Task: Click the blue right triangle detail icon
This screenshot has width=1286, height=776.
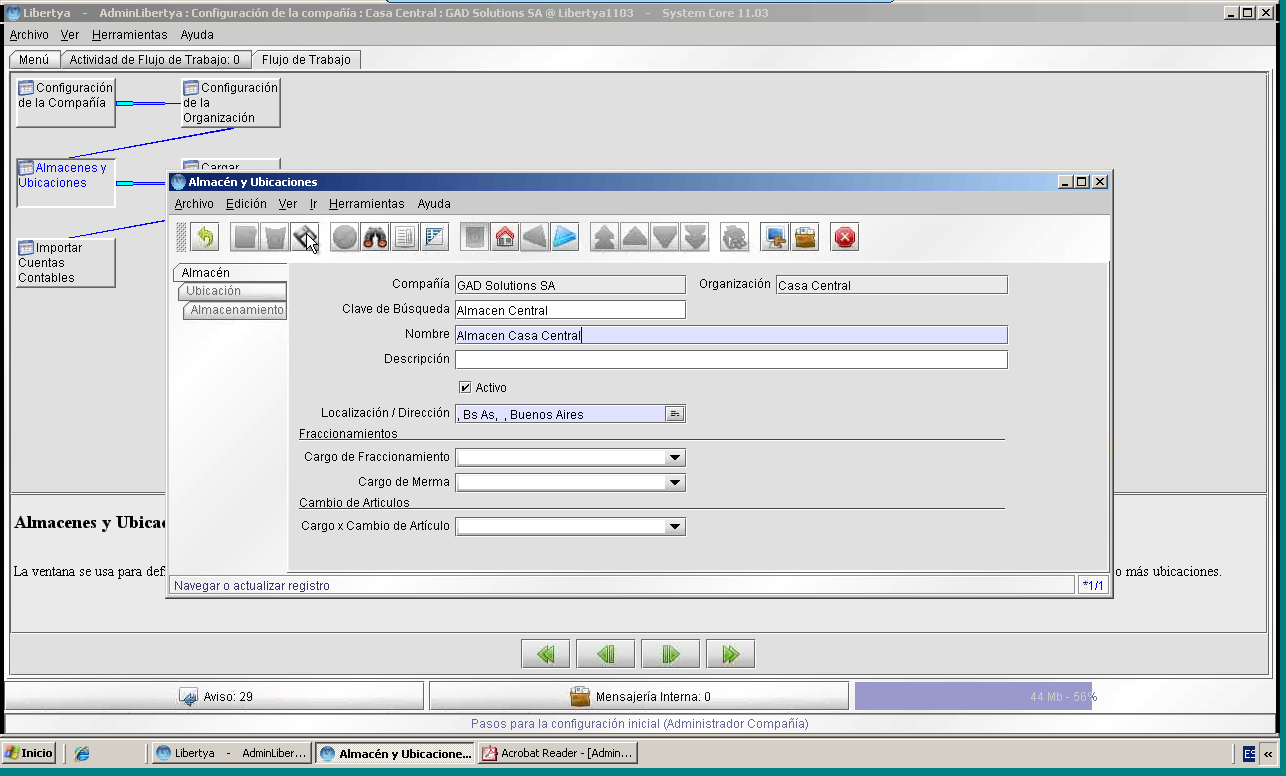Action: (x=565, y=237)
